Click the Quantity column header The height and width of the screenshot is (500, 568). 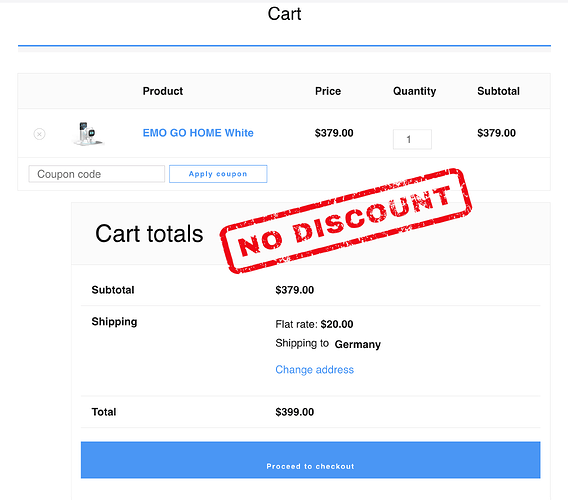point(414,91)
